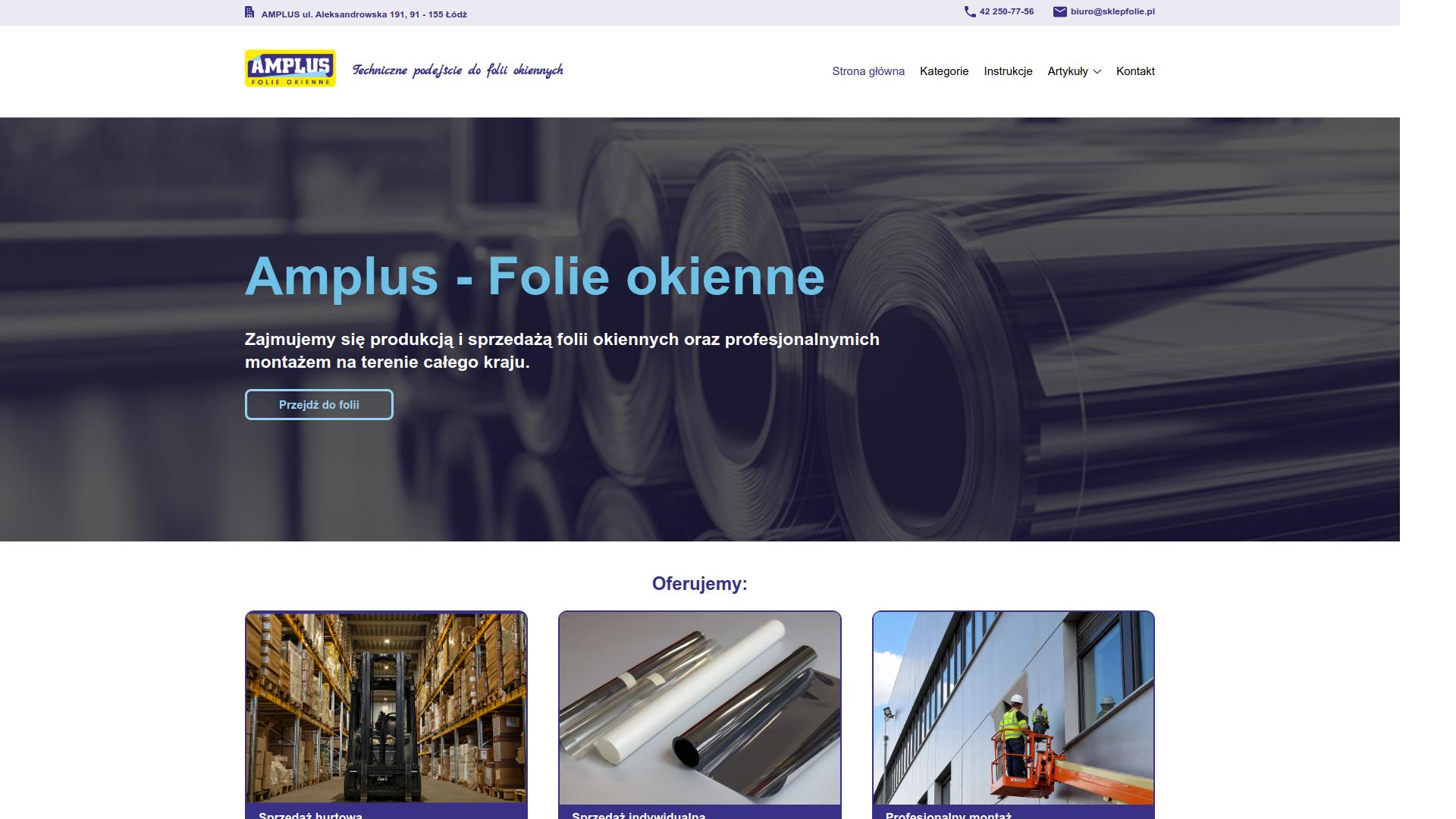Click the AMPLUS Aleksandrowska address text

(364, 14)
